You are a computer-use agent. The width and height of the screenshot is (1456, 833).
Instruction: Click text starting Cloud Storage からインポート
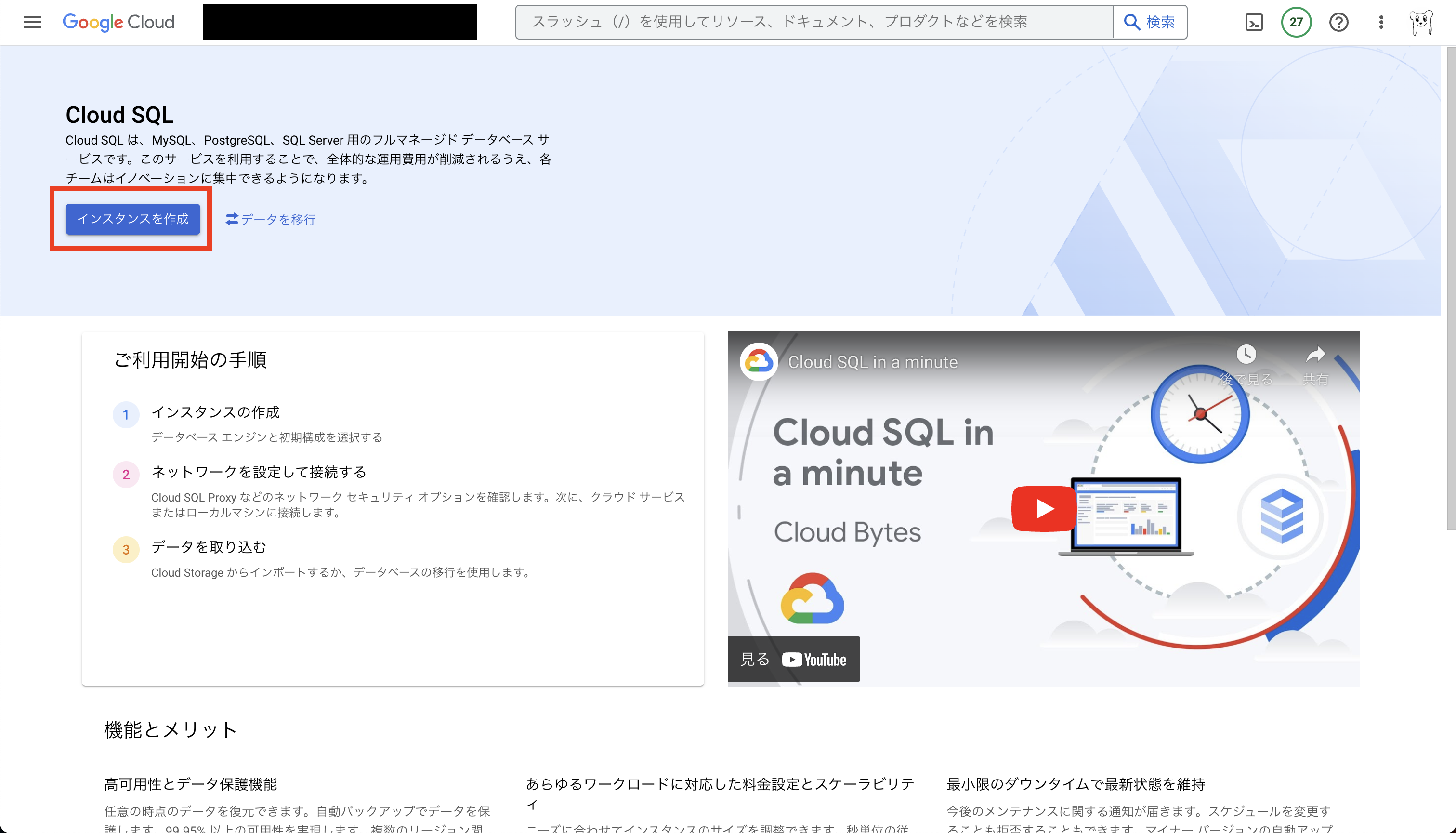pyautogui.click(x=341, y=573)
